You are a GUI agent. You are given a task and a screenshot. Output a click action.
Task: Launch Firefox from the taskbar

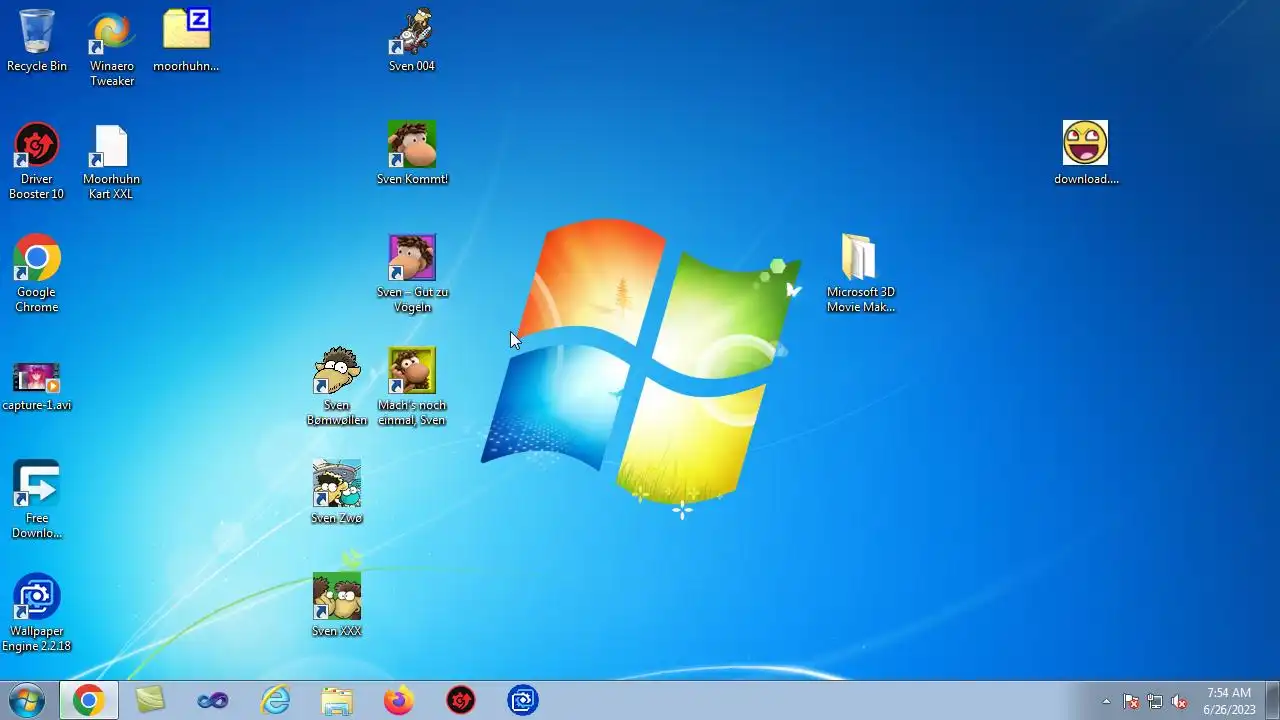399,700
